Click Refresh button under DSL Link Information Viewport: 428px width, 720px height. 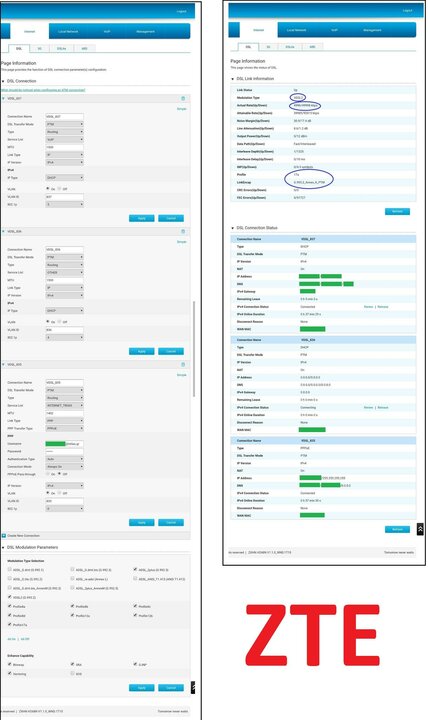coord(397,211)
